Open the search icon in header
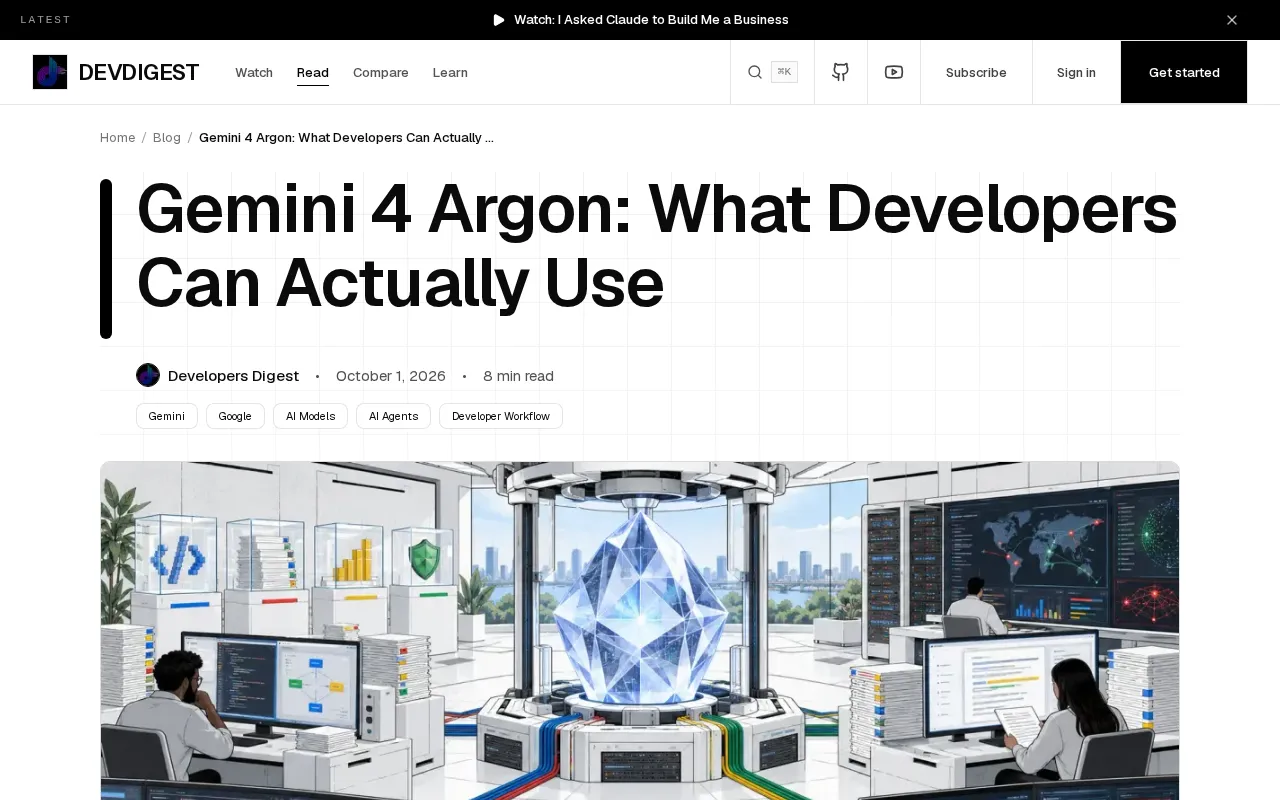The image size is (1280, 800). (x=755, y=72)
